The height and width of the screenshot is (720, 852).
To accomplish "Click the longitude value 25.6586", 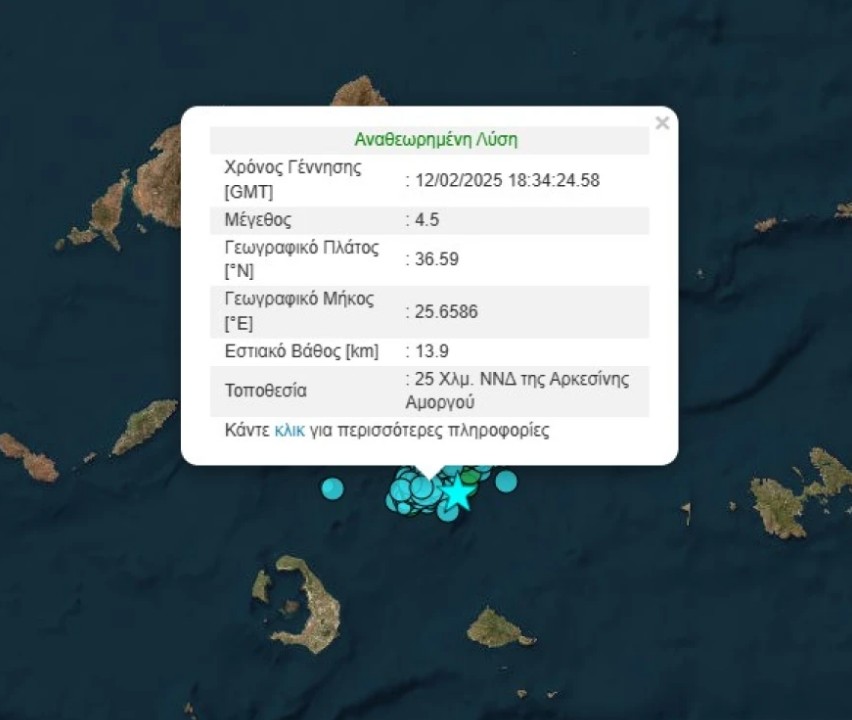I will (446, 312).
